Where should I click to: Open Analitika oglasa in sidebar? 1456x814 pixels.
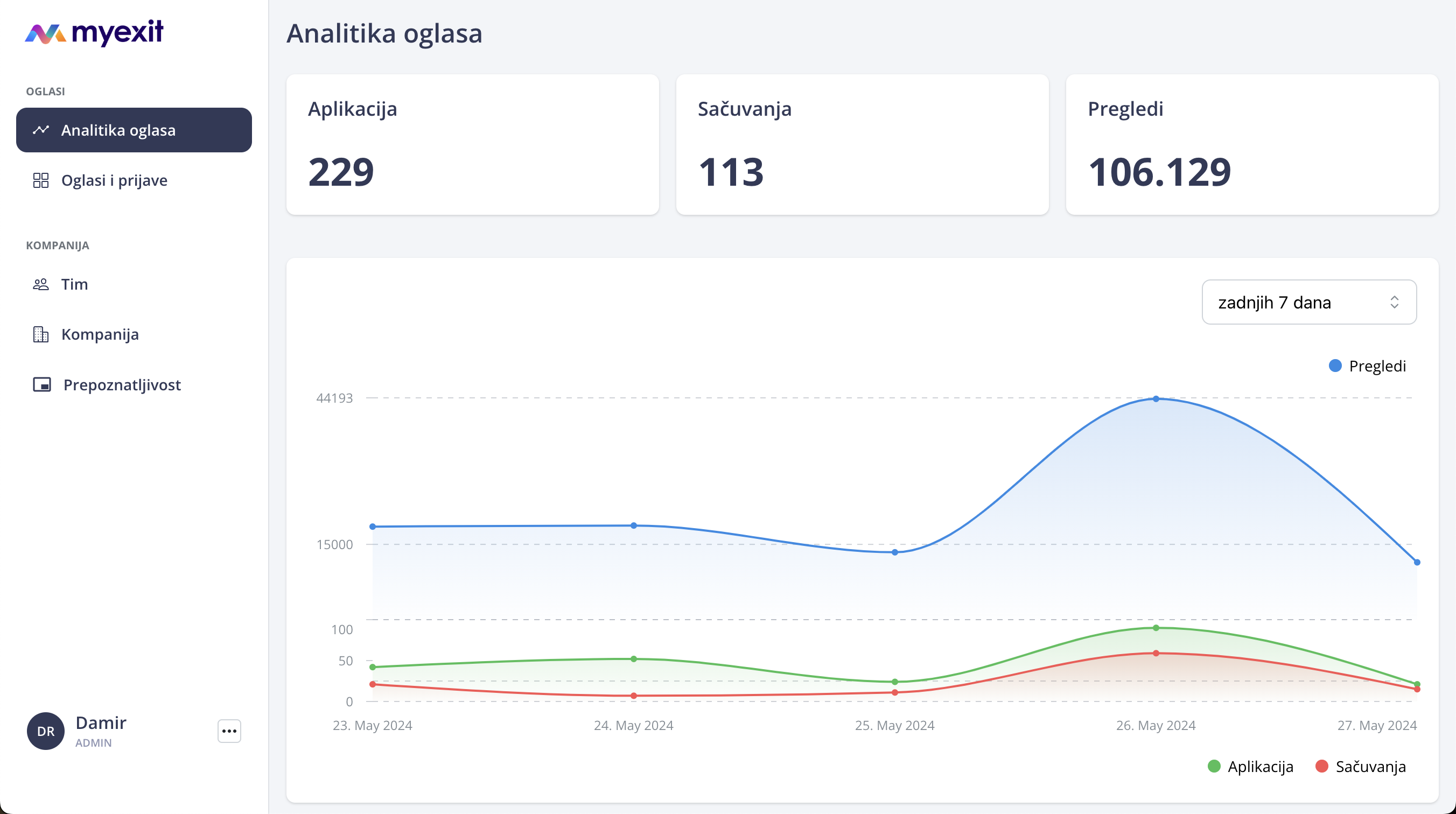point(134,130)
